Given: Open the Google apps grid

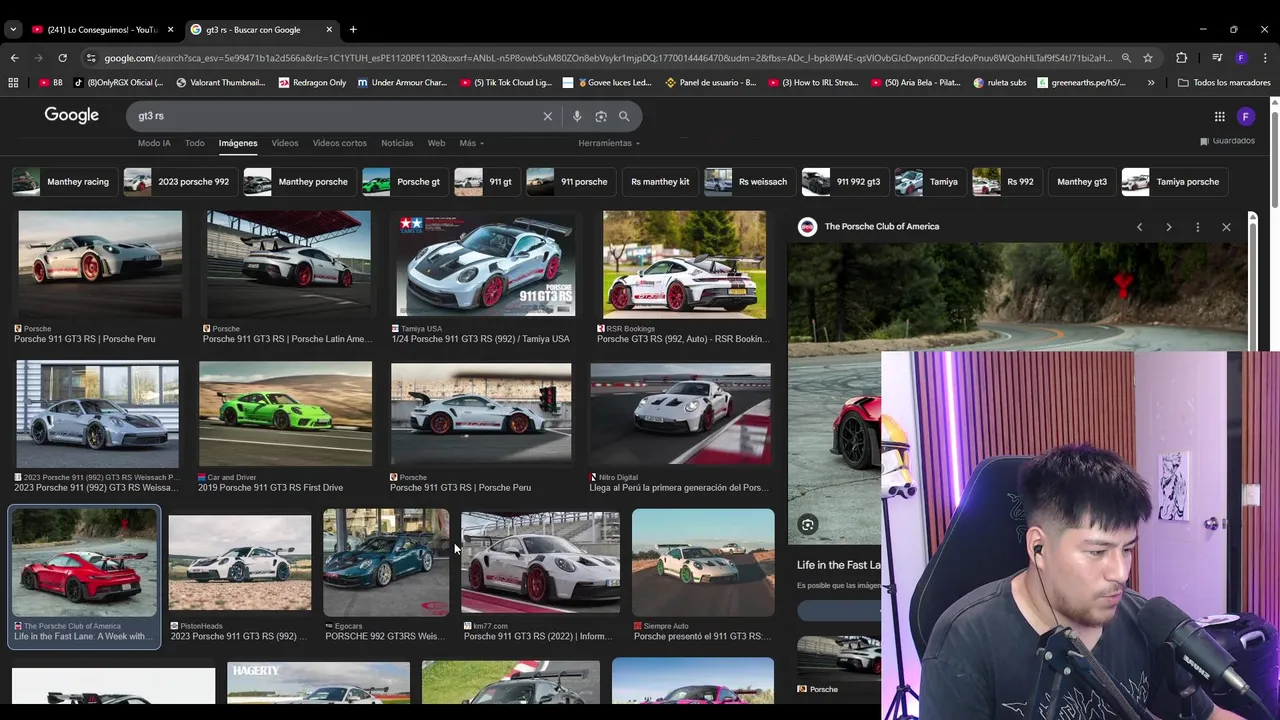Looking at the screenshot, I should pyautogui.click(x=1219, y=117).
